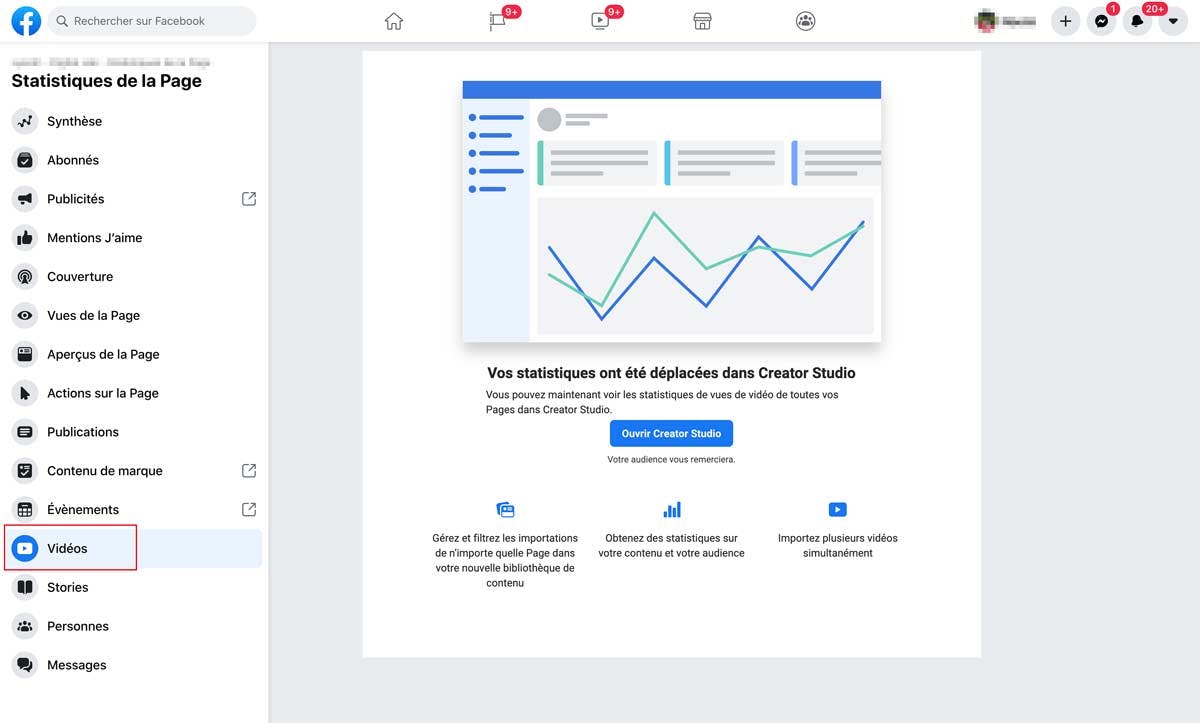Open the Home feed icon
Viewport: 1200px width, 723px height.
pyautogui.click(x=394, y=21)
